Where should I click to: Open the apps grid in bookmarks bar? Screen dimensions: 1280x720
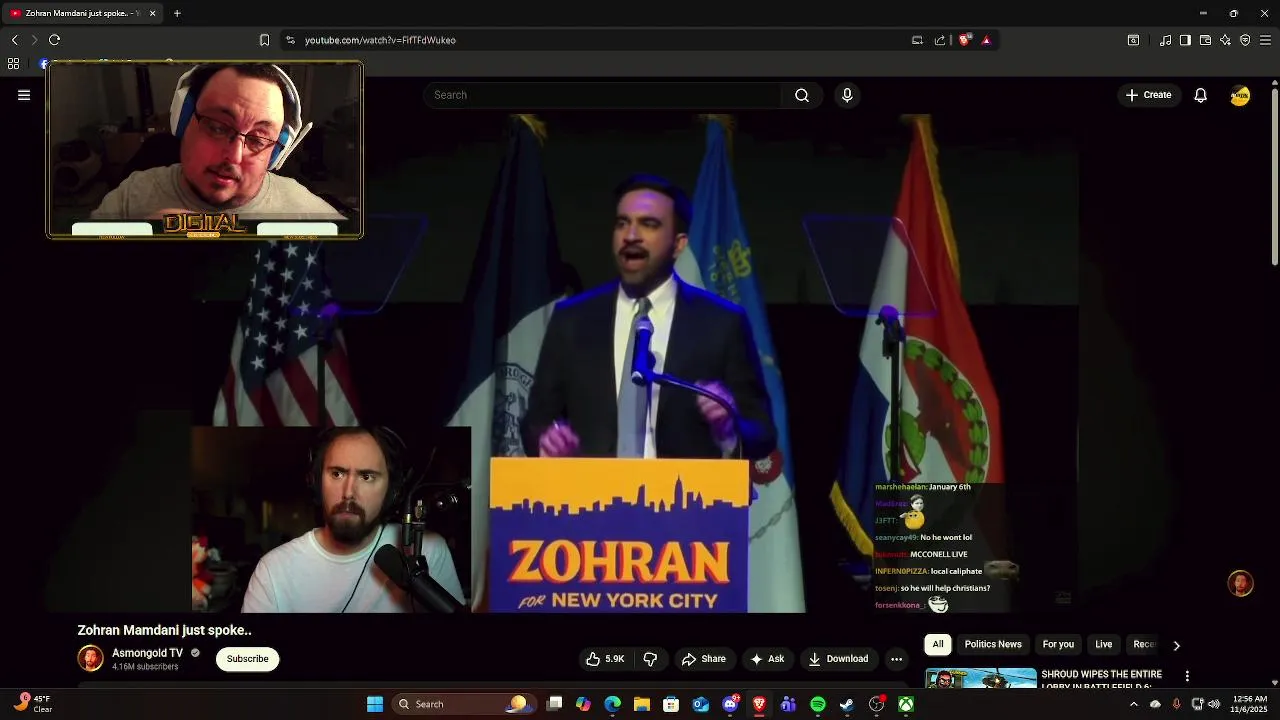click(x=13, y=64)
